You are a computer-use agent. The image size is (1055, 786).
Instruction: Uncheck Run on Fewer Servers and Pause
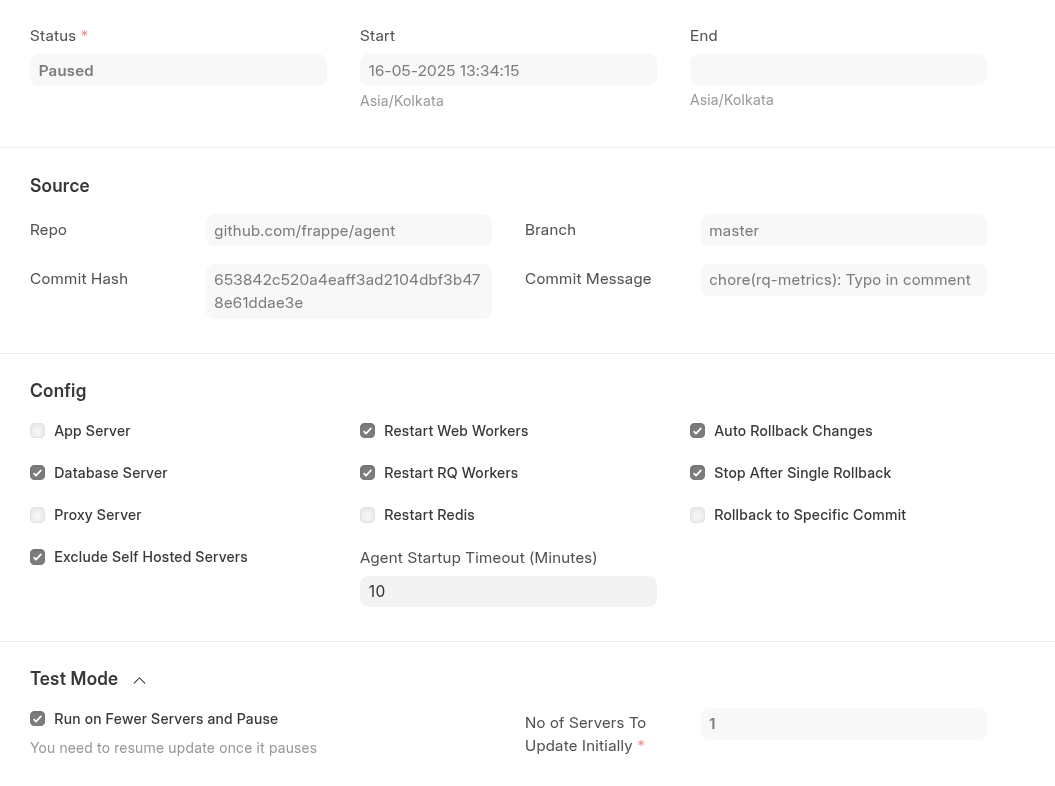click(38, 719)
